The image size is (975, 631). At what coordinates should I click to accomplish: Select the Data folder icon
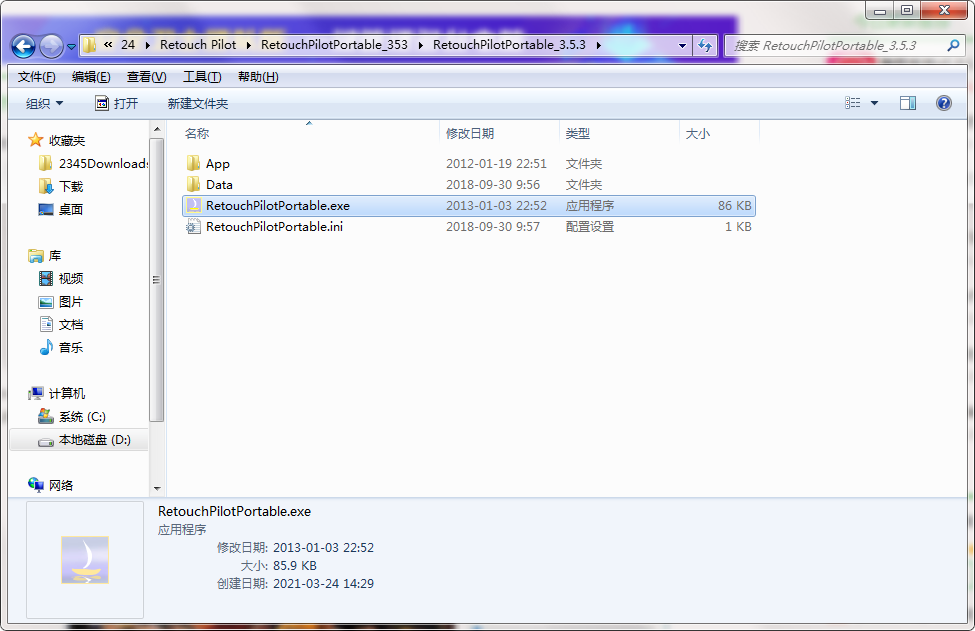click(x=193, y=185)
